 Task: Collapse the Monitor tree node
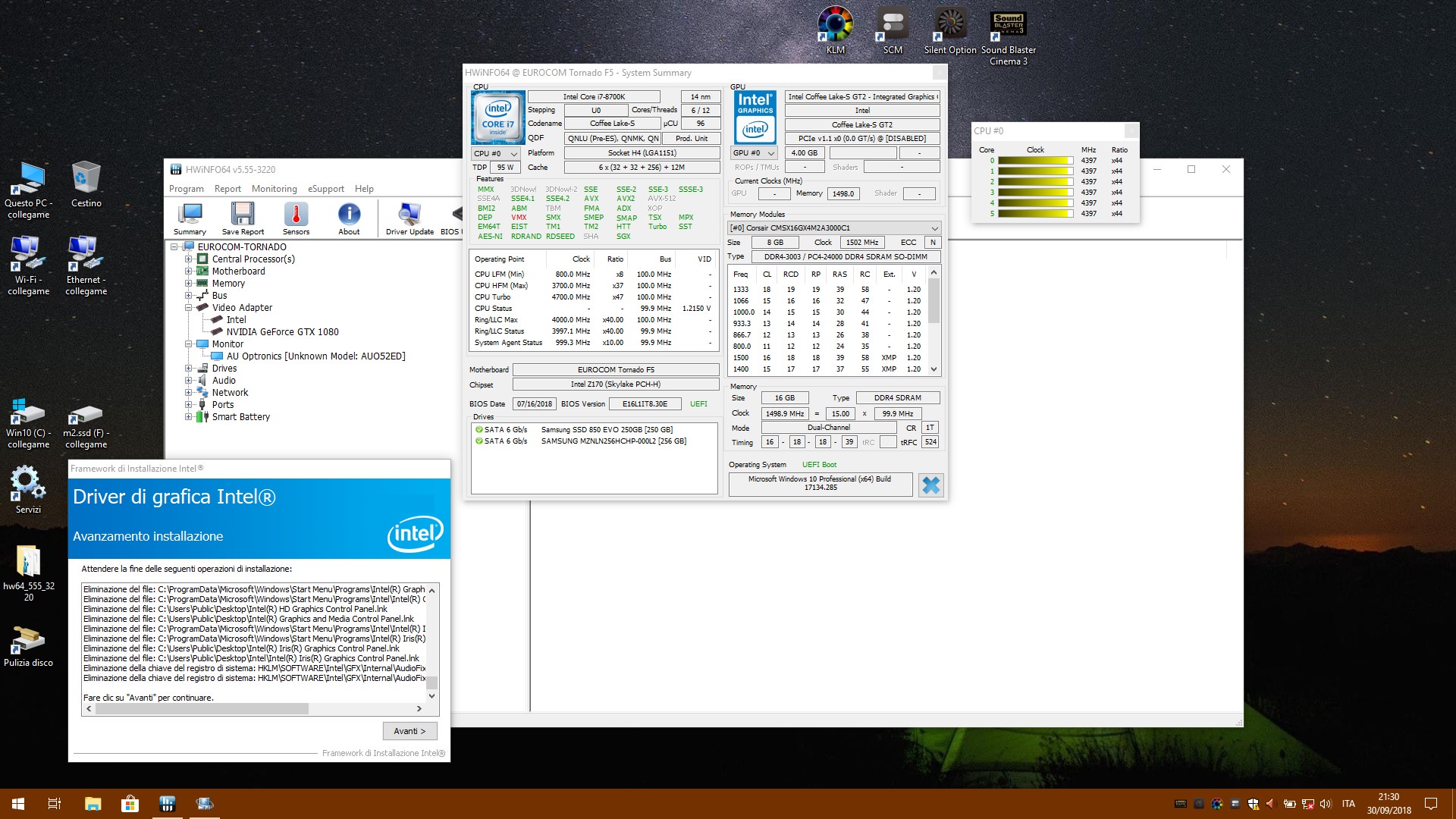[188, 344]
